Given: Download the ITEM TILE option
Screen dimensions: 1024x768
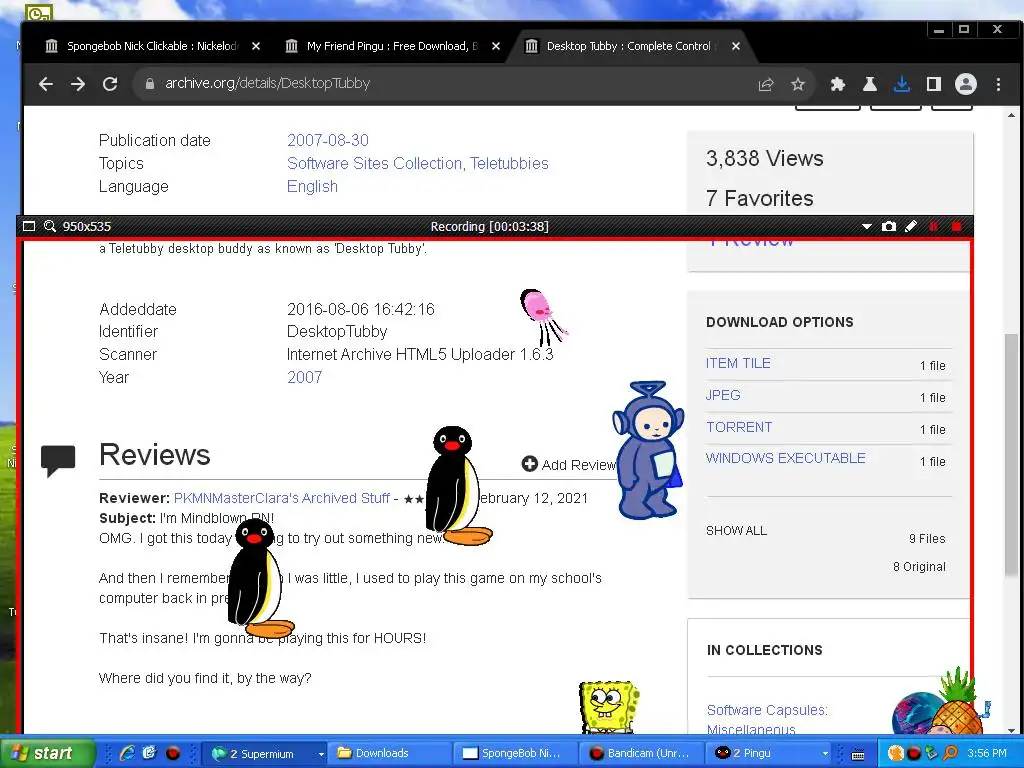Looking at the screenshot, I should (x=738, y=363).
